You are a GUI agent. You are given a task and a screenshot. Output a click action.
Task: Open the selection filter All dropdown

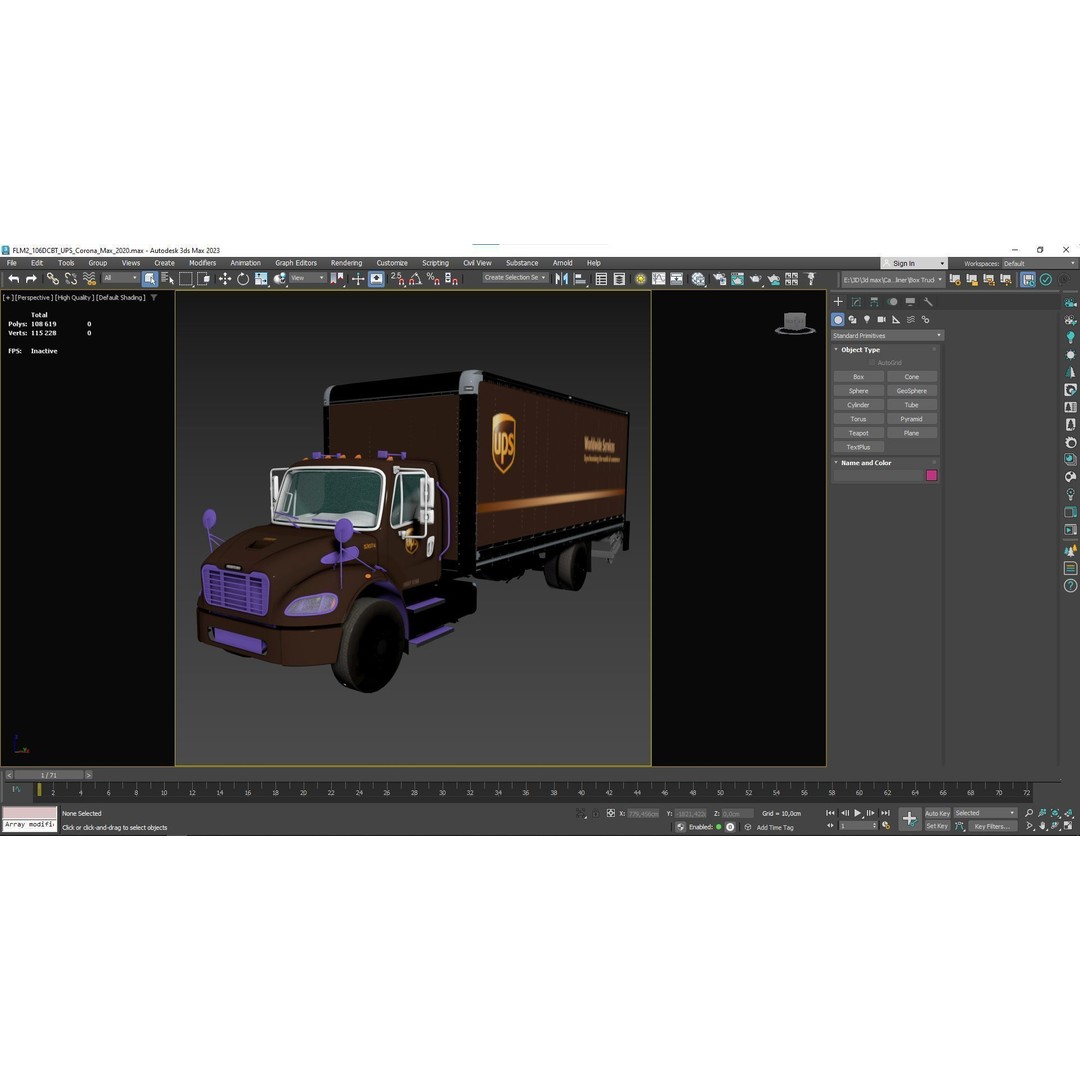click(x=120, y=278)
